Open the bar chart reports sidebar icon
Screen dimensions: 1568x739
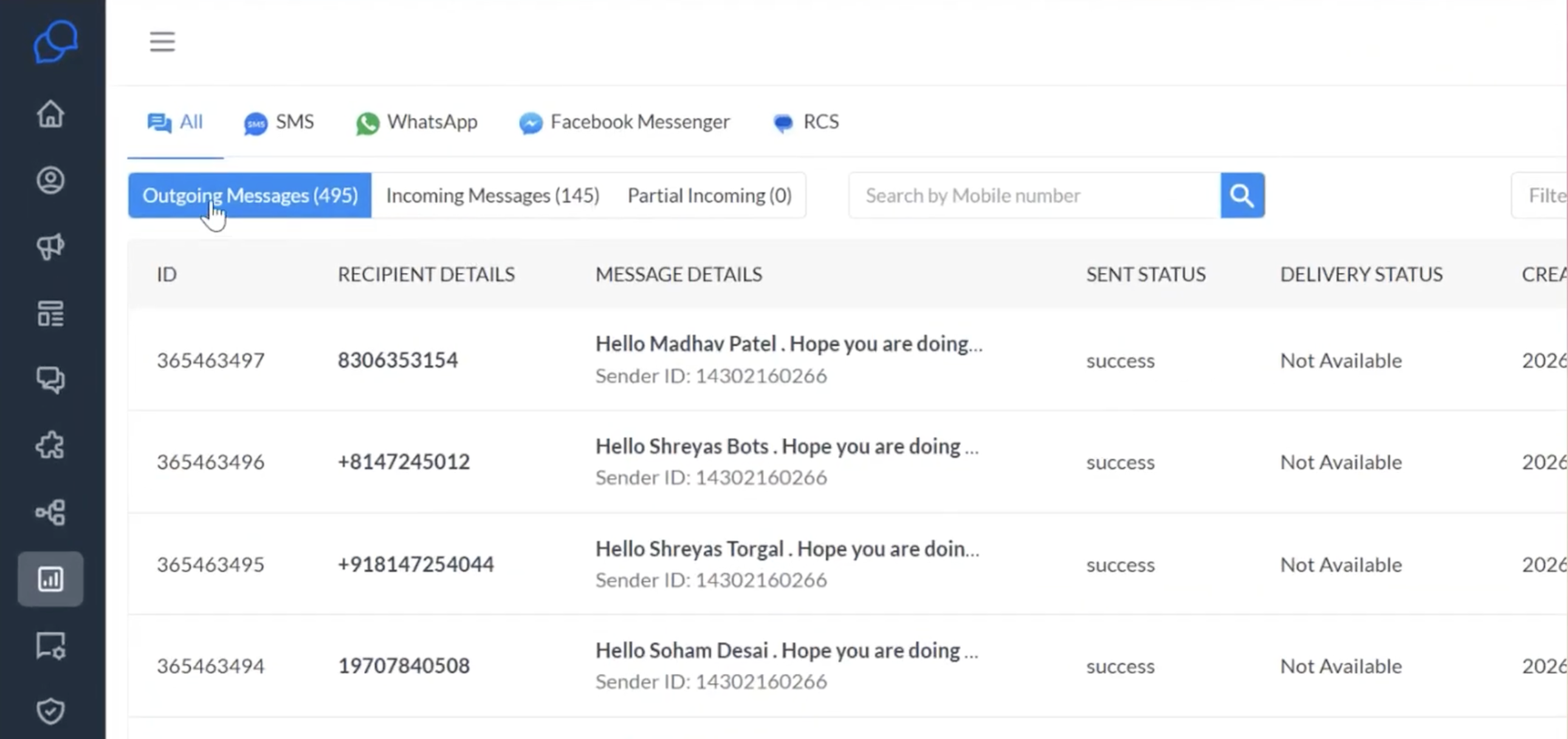[50, 579]
